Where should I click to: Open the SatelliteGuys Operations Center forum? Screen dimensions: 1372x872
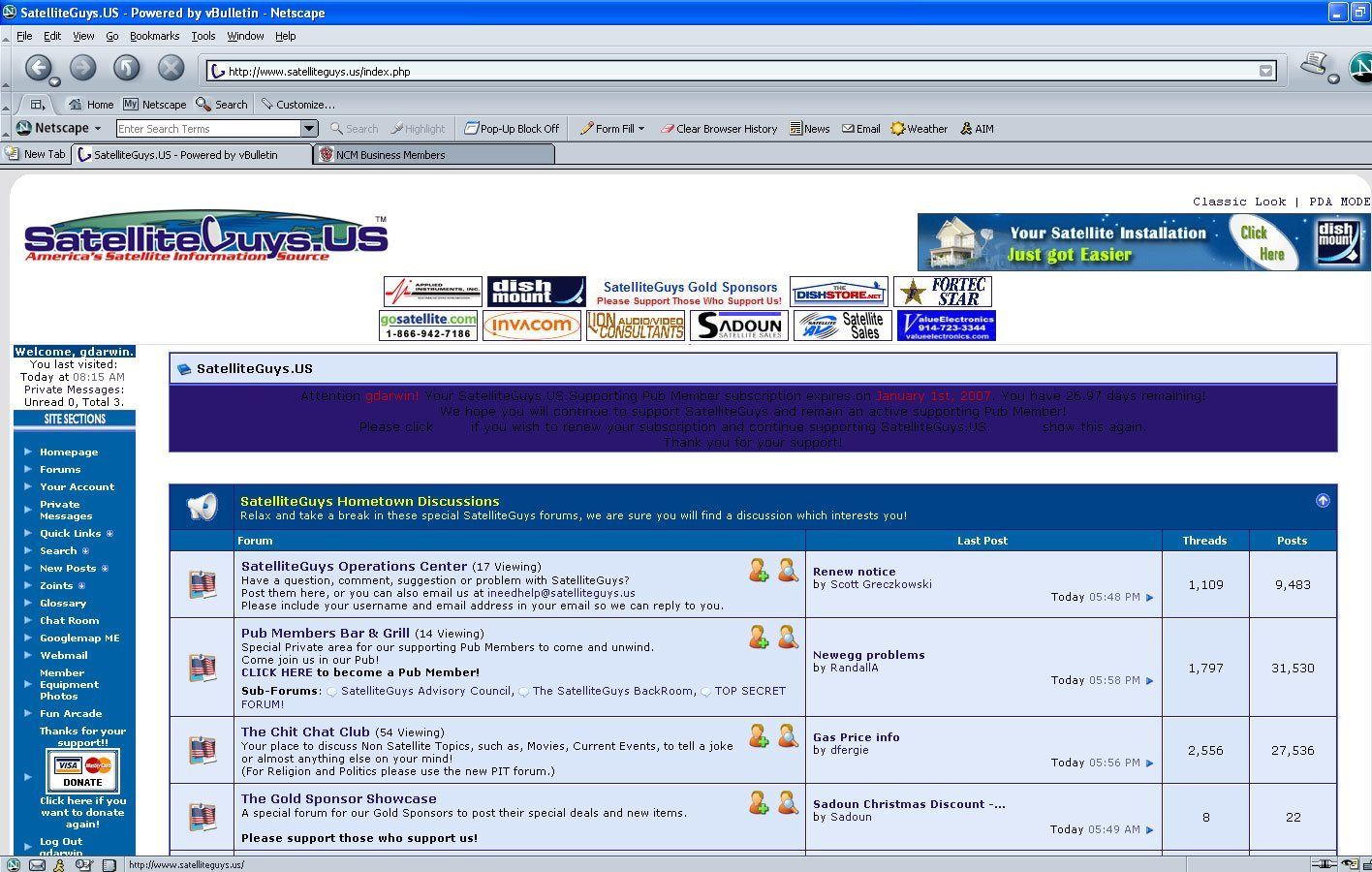(354, 566)
